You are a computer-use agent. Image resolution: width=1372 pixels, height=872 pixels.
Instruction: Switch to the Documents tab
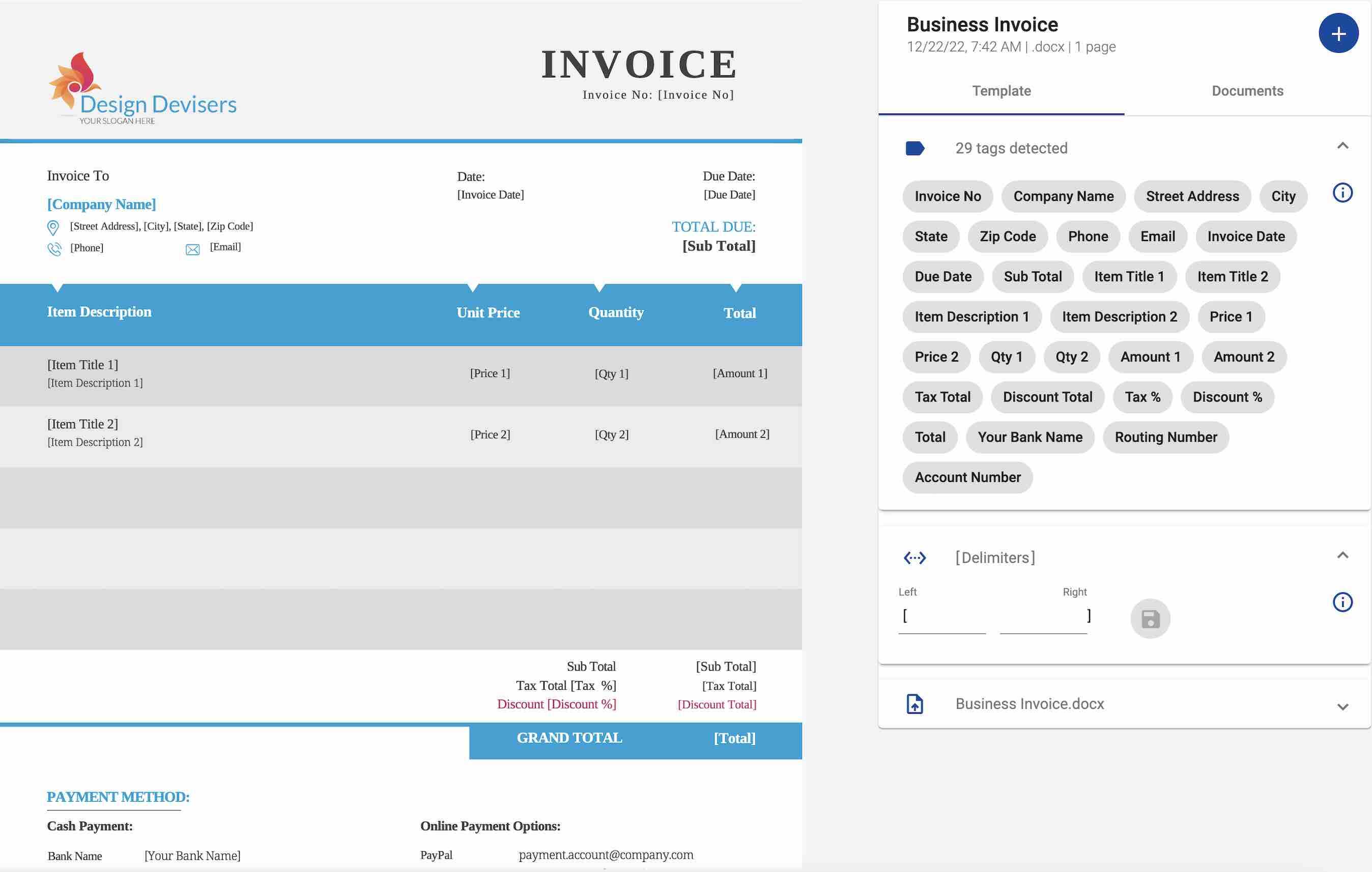(x=1247, y=91)
